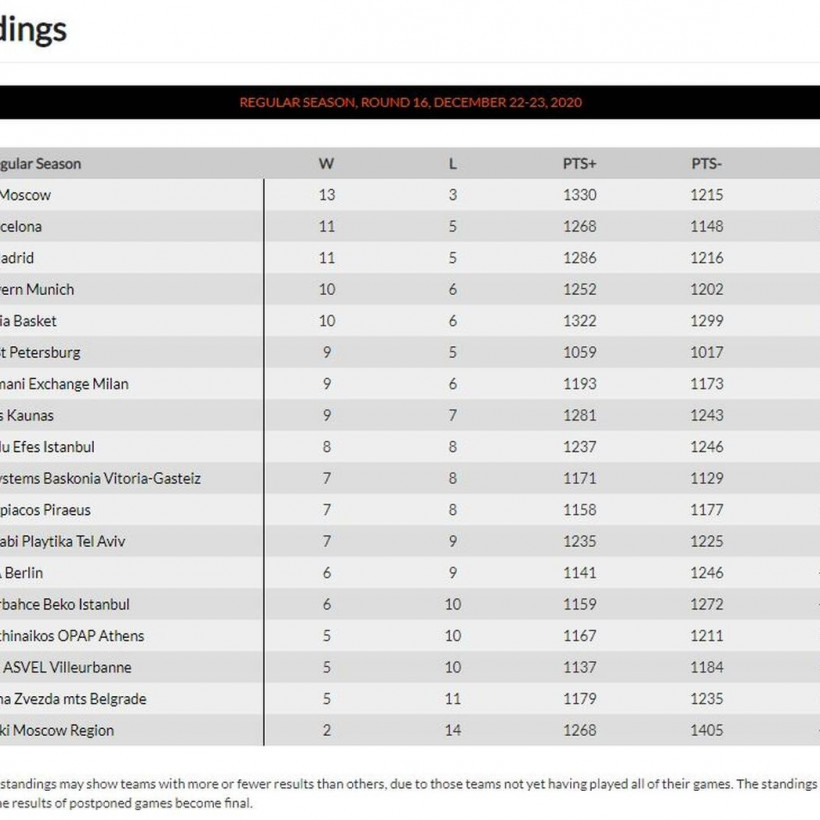Open the OPAP Athens team link
The image size is (820, 820).
click(72, 636)
